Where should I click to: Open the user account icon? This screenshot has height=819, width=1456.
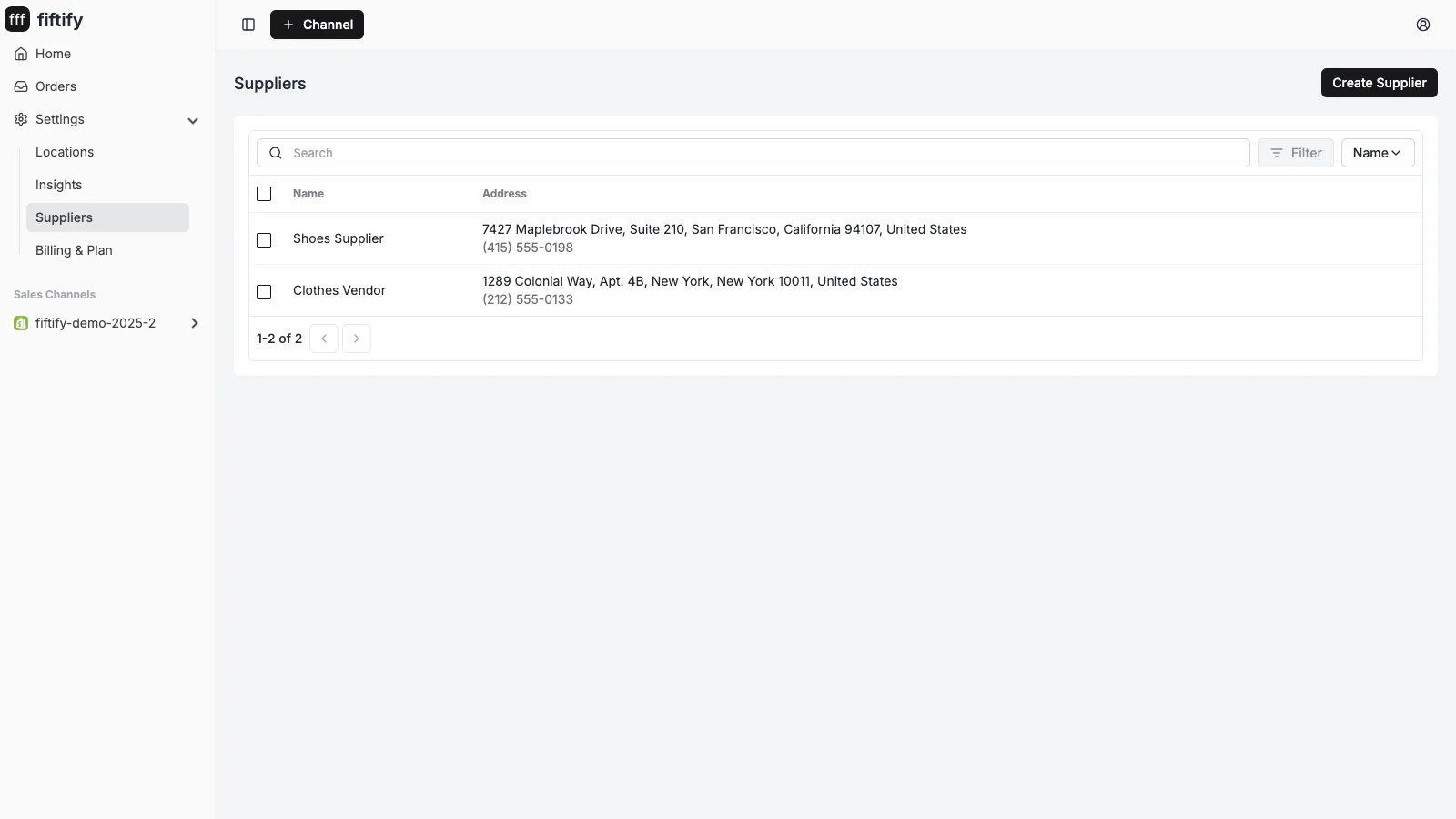coord(1423,25)
